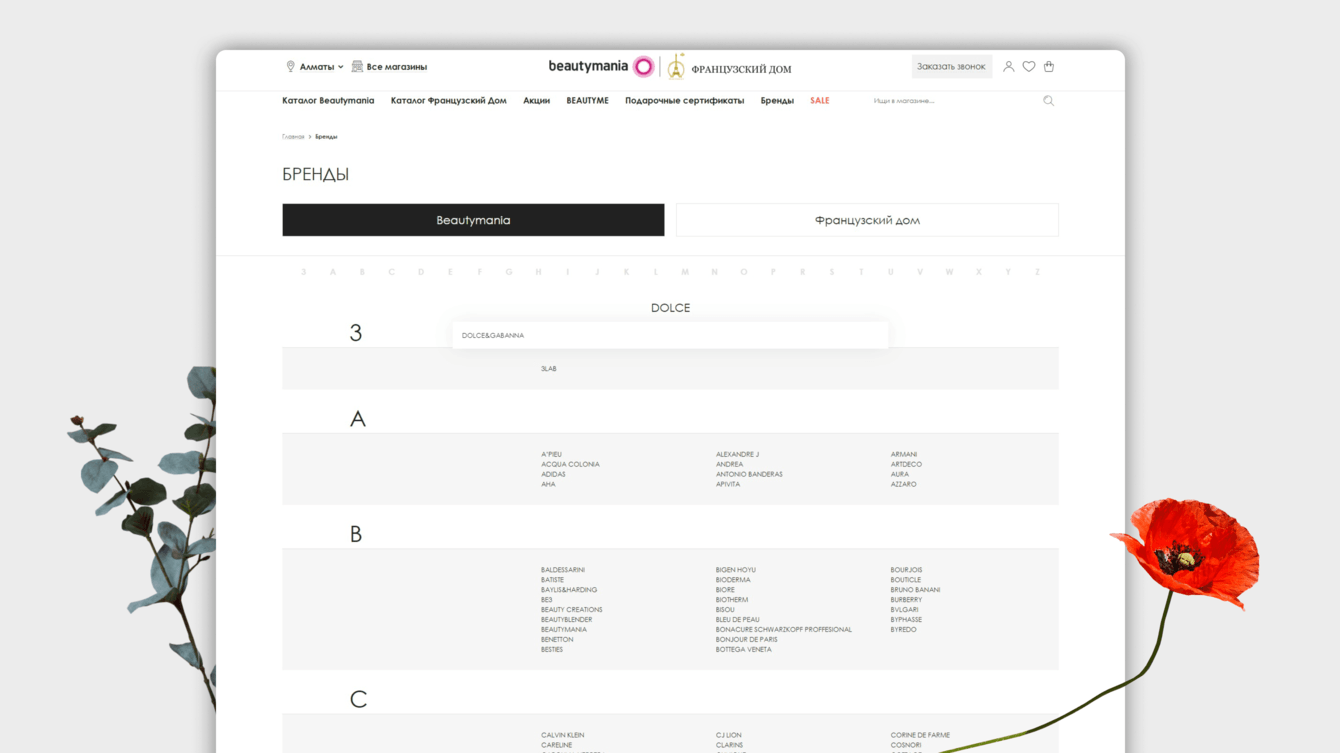Open the BYREDO brand link
The image size is (1340, 753).
tap(904, 630)
